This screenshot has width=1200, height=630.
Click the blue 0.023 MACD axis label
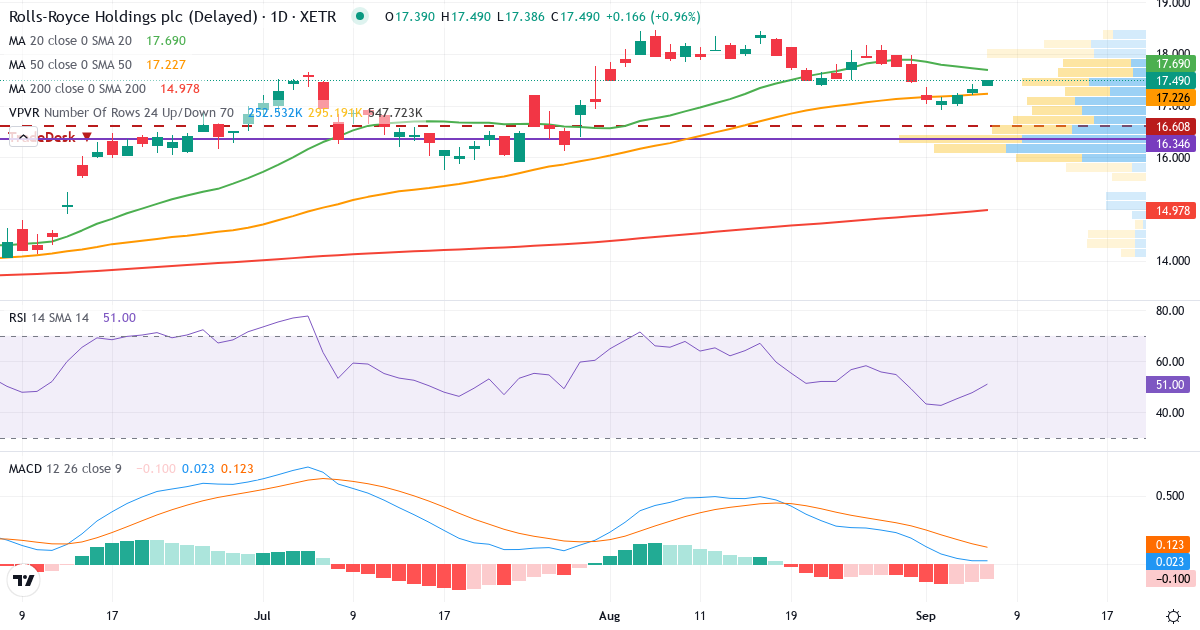[x=1166, y=562]
